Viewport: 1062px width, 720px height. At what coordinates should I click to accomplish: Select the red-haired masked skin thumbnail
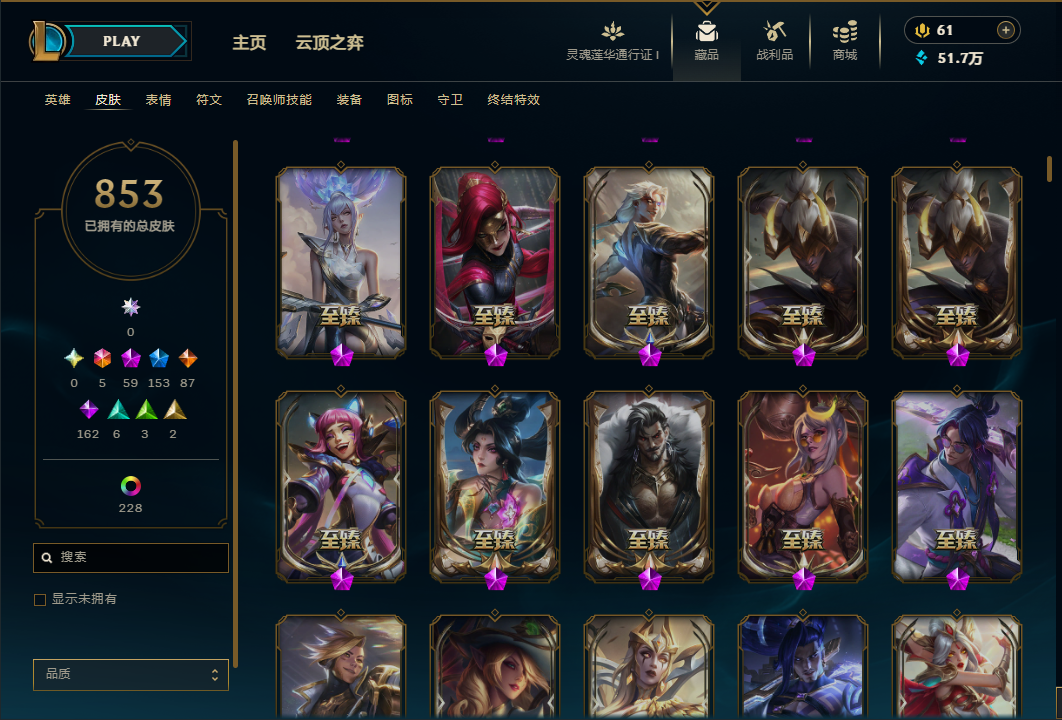[x=495, y=263]
